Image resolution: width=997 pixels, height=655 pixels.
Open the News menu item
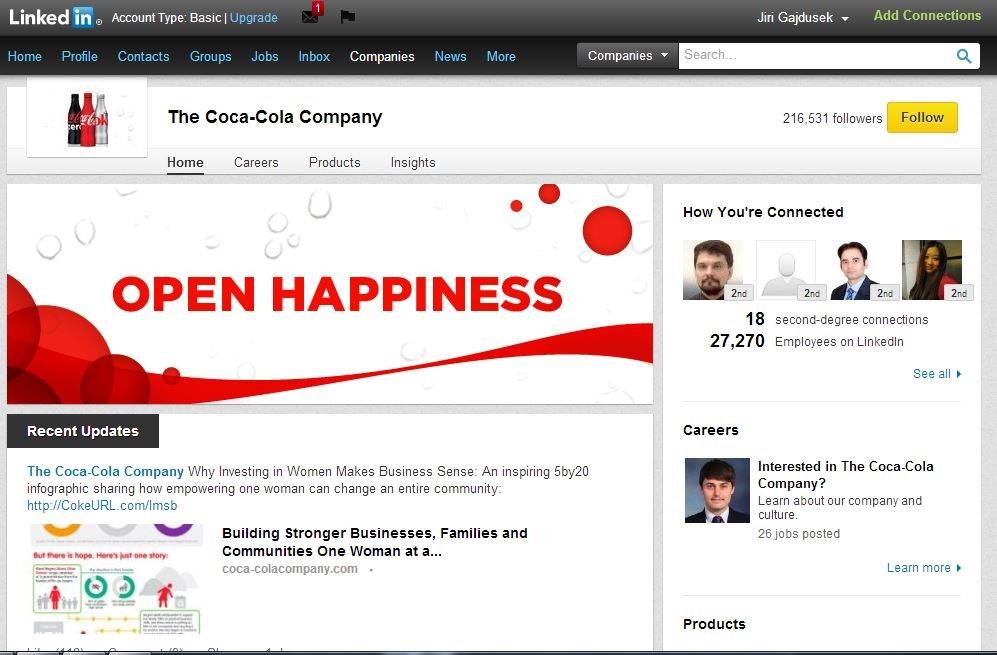[450, 56]
